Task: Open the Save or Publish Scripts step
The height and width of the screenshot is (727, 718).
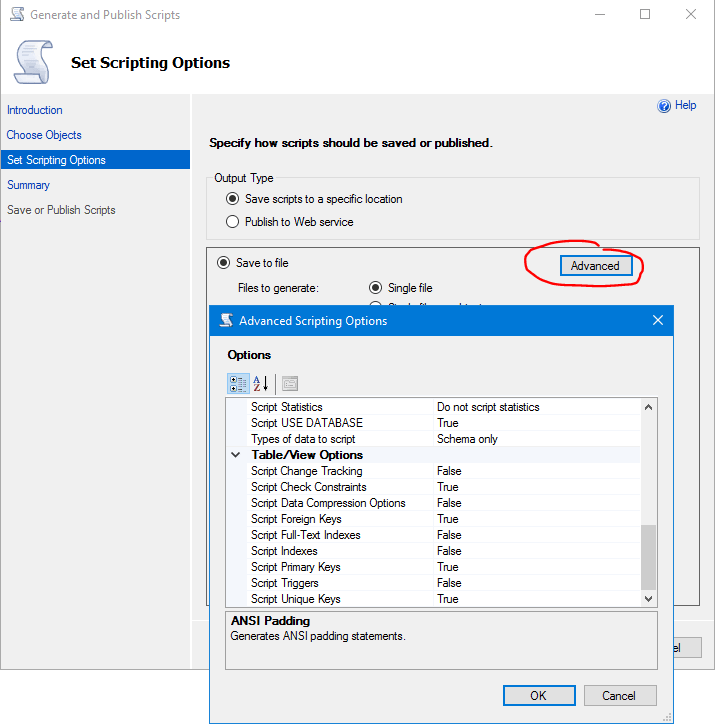Action: click(61, 210)
